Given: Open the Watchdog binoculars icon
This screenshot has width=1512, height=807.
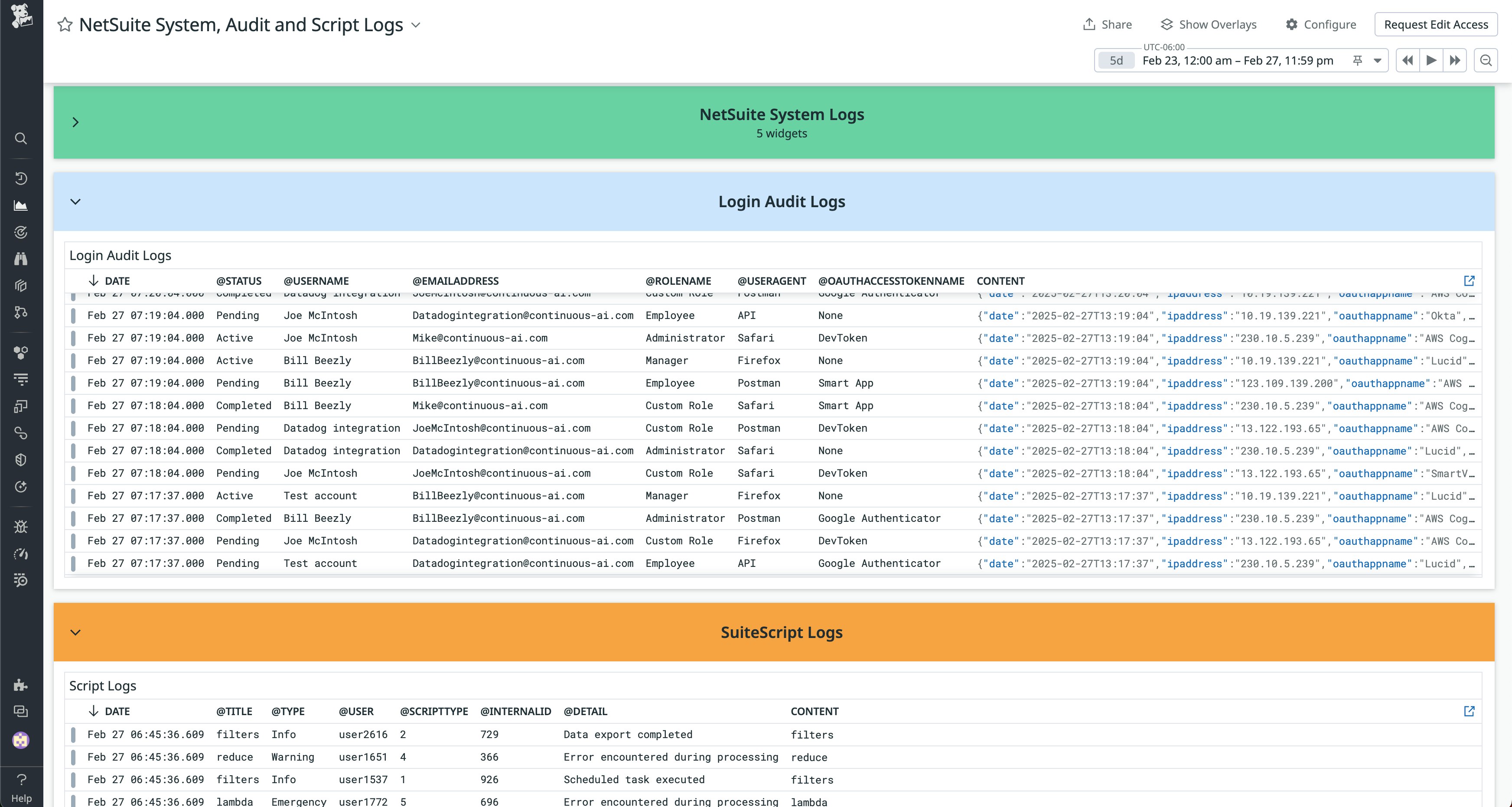Looking at the screenshot, I should 21,259.
